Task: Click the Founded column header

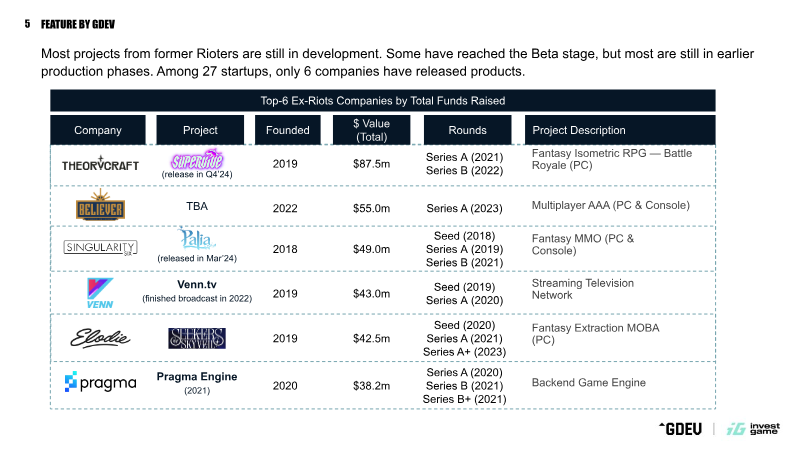Action: coord(288,130)
